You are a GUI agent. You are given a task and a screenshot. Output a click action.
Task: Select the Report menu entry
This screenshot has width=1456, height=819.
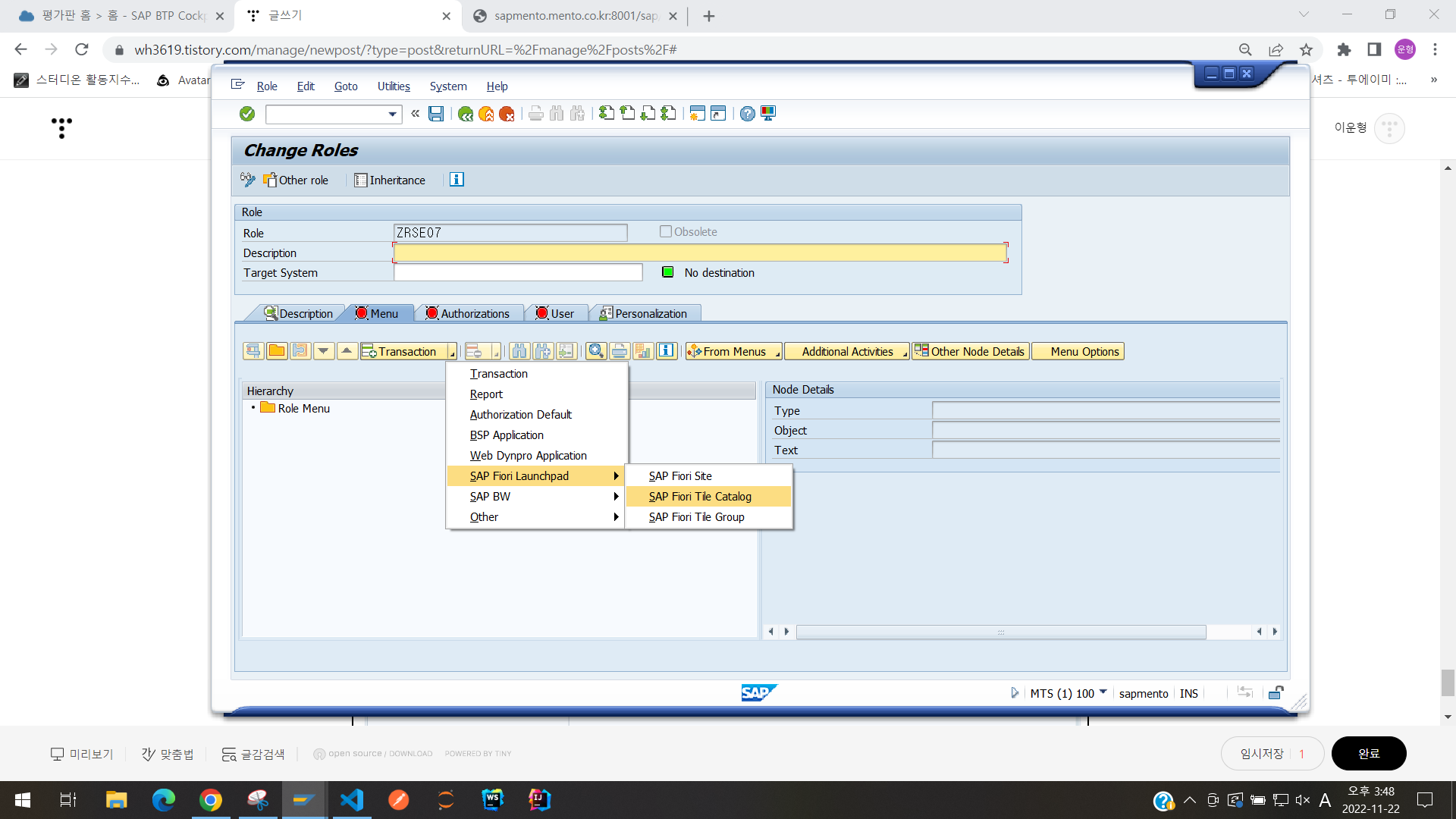click(537, 394)
